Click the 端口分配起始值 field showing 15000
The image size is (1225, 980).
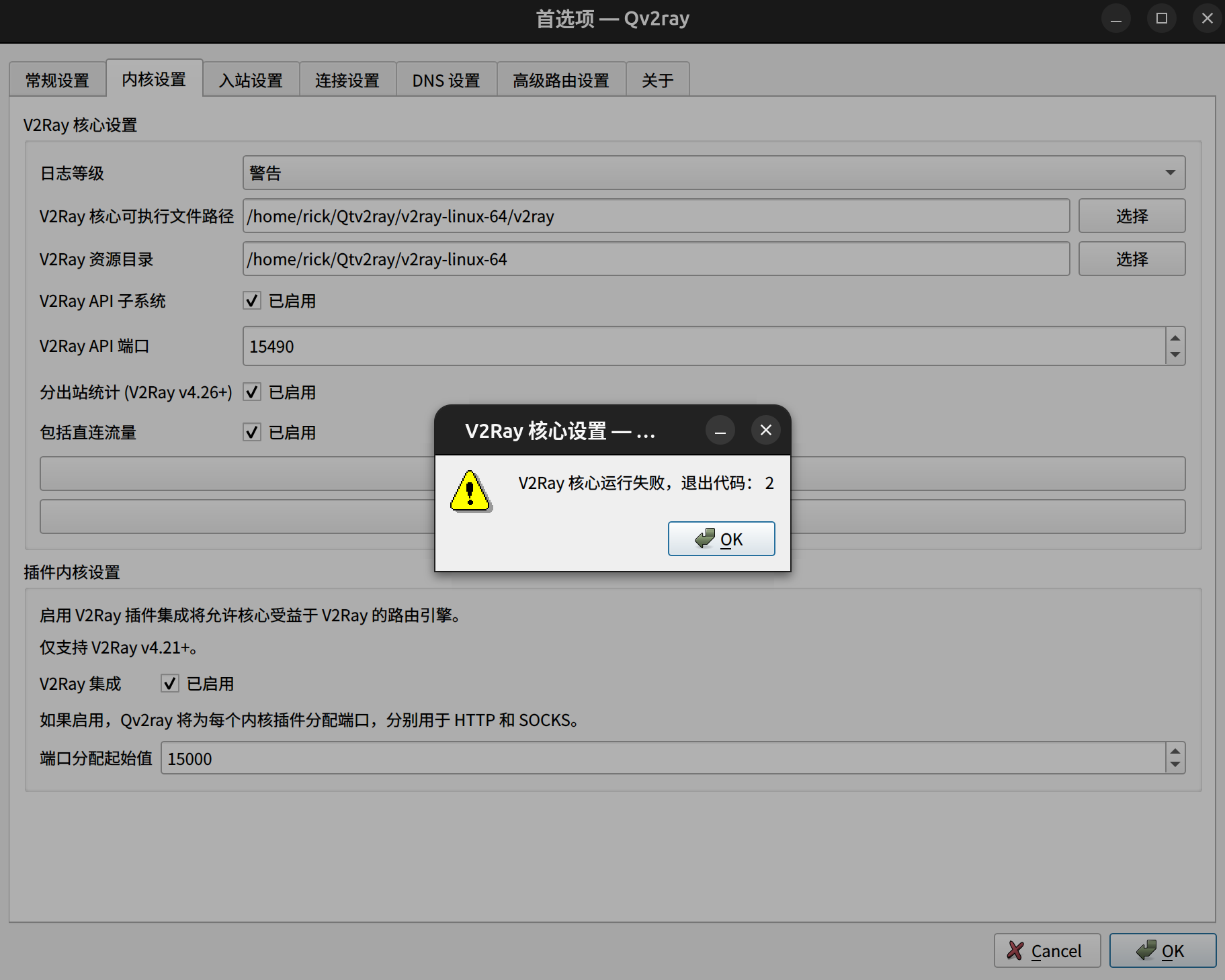[663, 758]
